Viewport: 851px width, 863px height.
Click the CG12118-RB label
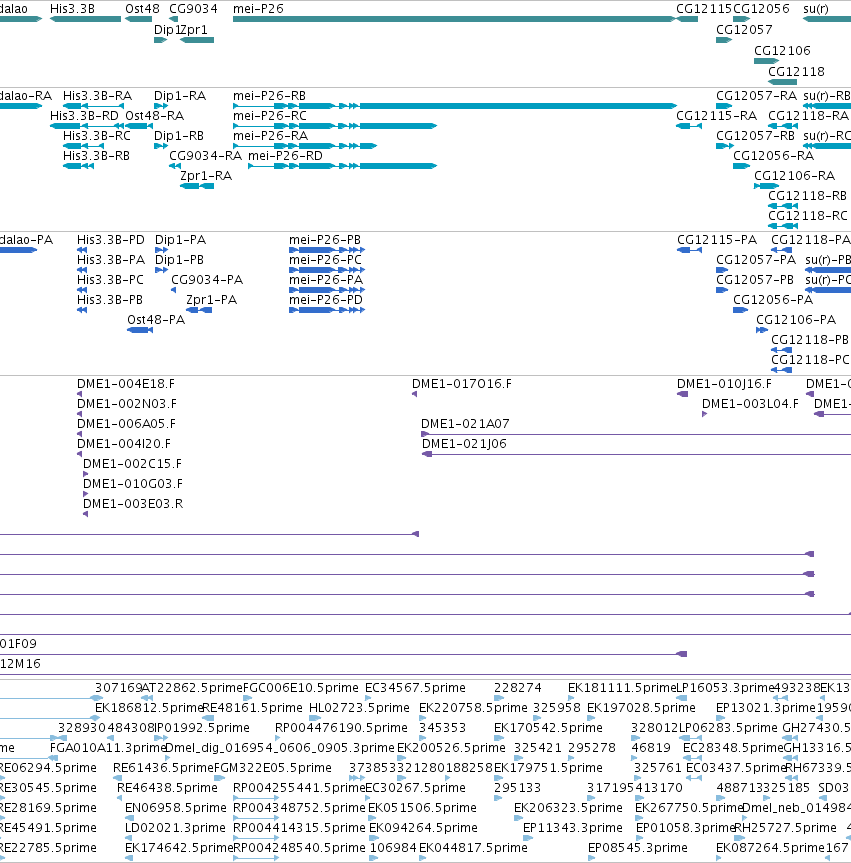coord(808,195)
